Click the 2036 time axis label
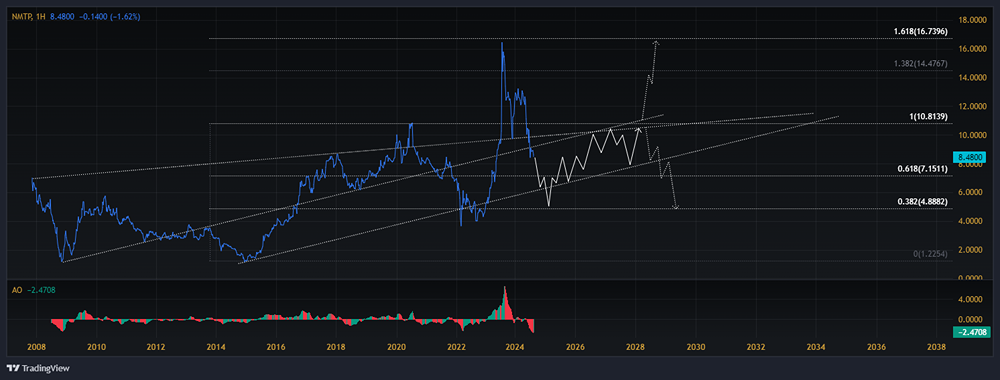The width and height of the screenshot is (1000, 380). (x=876, y=347)
